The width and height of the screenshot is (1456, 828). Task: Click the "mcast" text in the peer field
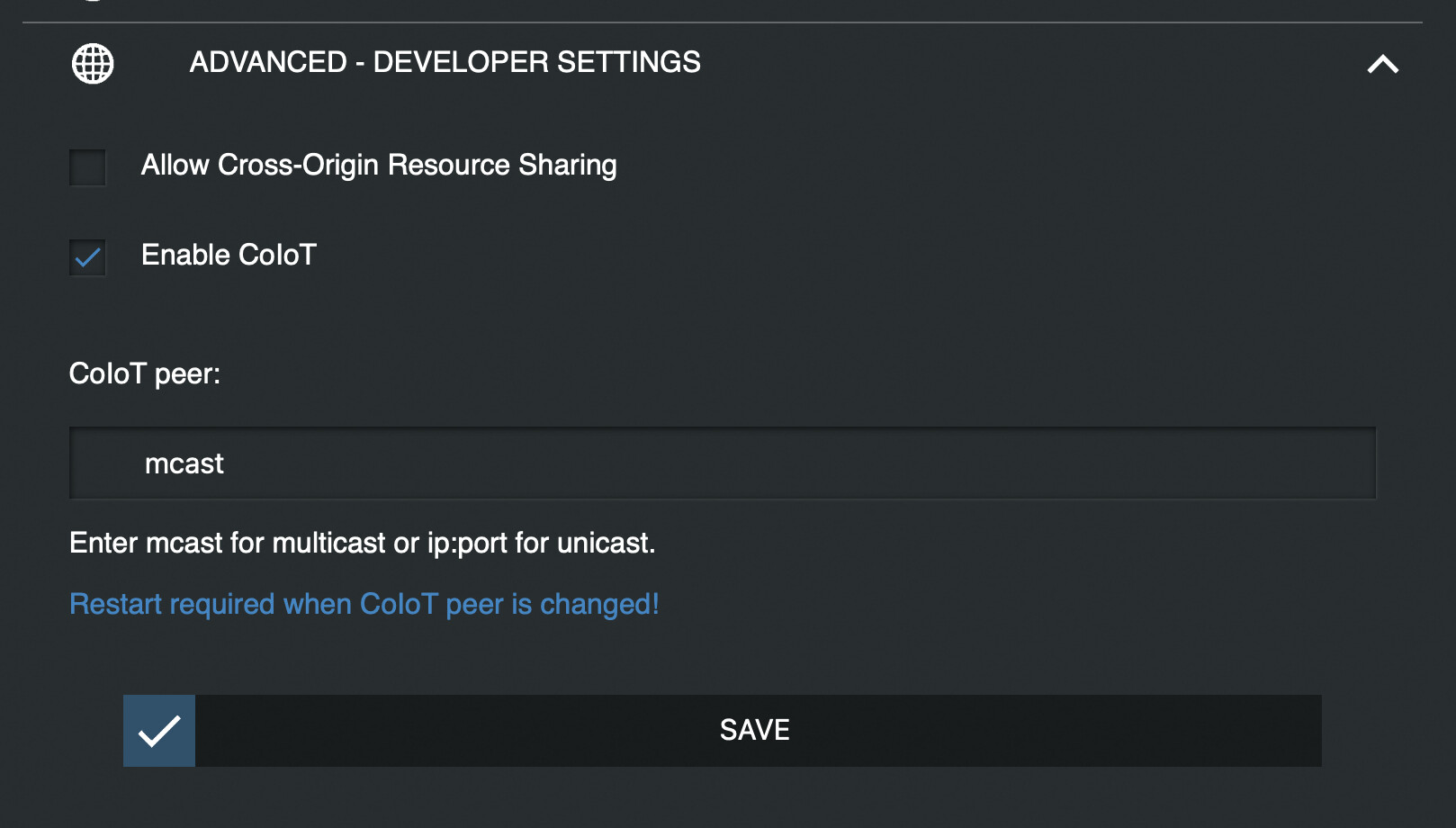(184, 463)
